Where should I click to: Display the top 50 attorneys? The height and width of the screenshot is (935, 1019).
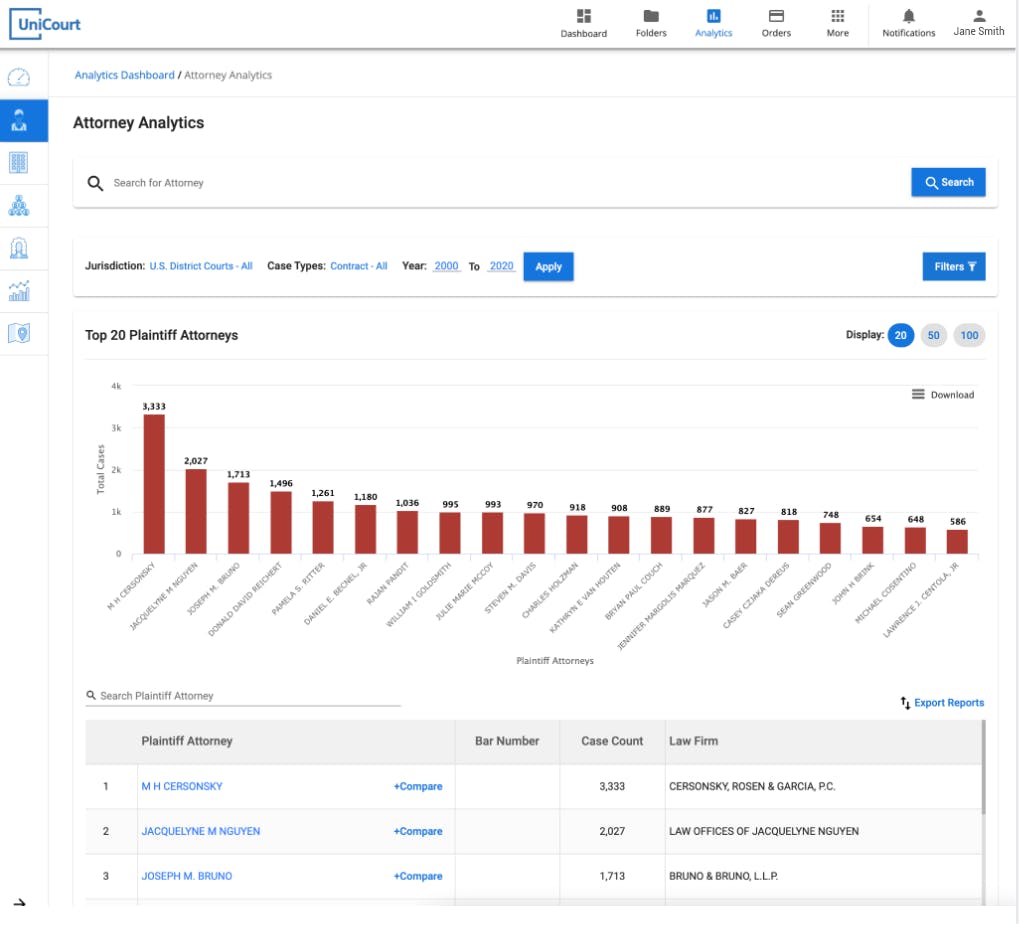[x=933, y=335]
